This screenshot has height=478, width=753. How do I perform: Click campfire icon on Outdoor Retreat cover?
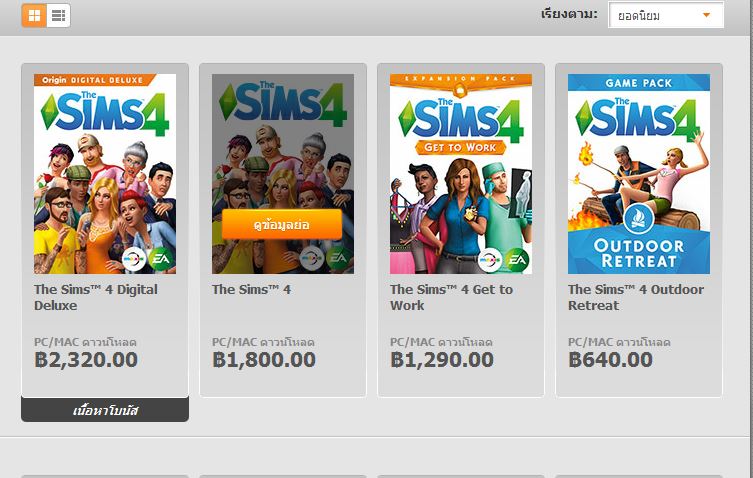[639, 219]
